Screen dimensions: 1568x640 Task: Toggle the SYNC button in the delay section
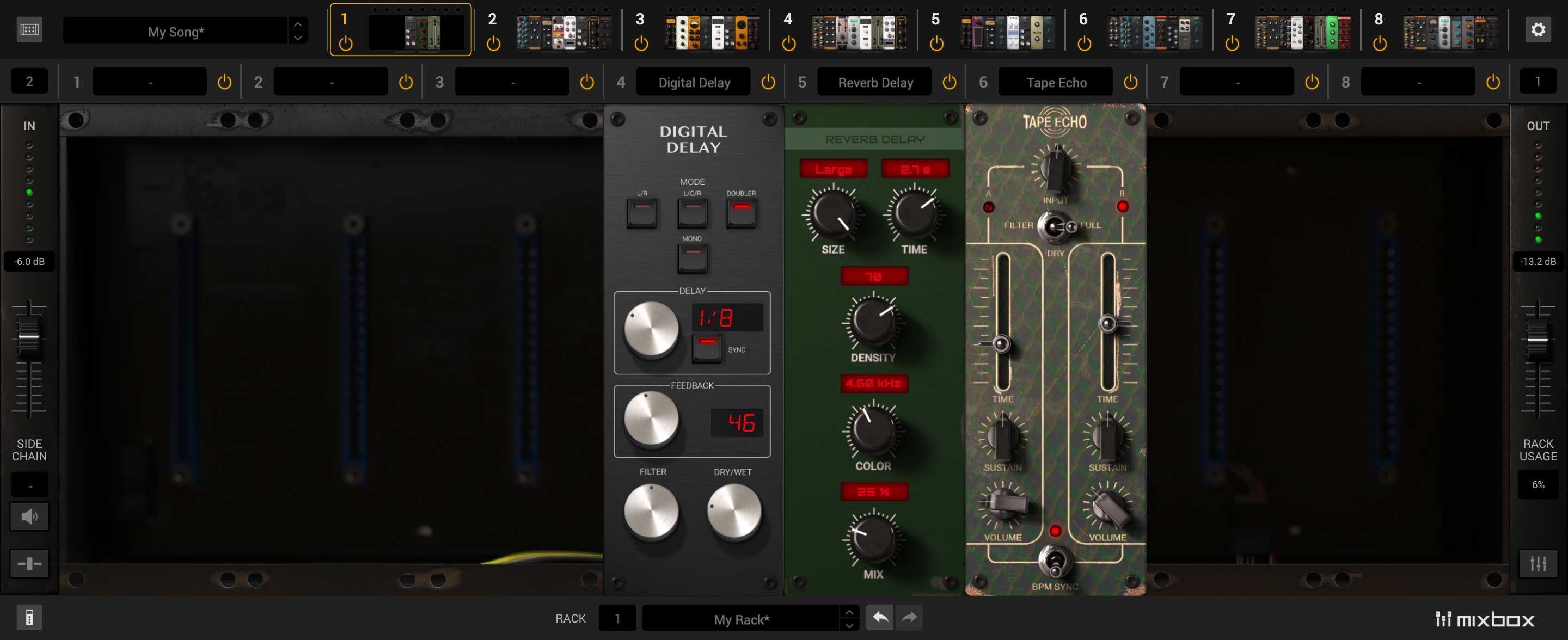(707, 349)
